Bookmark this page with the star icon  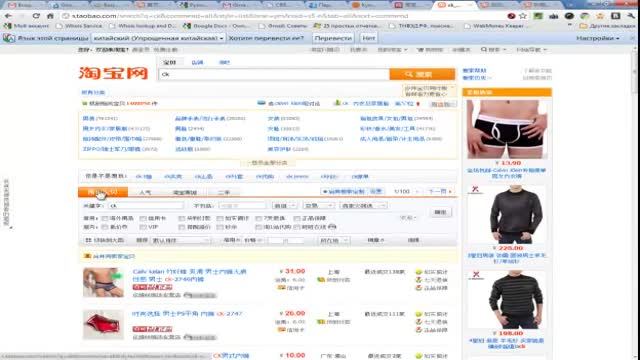click(523, 16)
